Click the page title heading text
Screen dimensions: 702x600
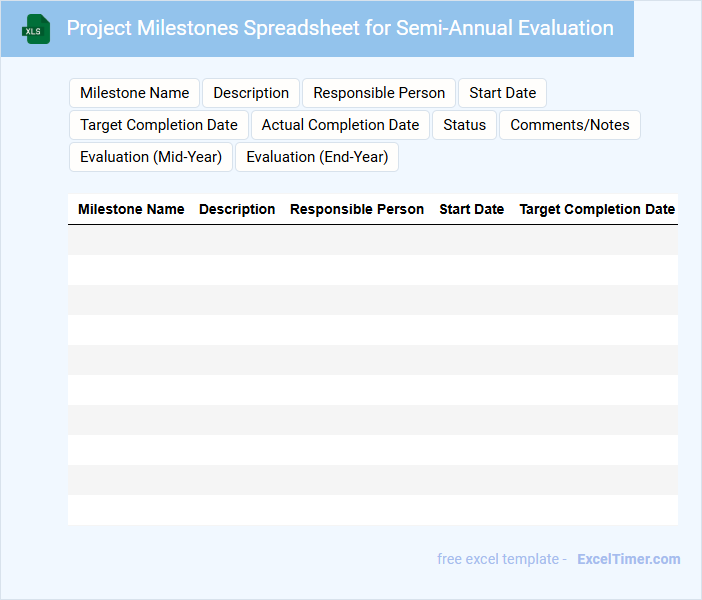[x=340, y=28]
